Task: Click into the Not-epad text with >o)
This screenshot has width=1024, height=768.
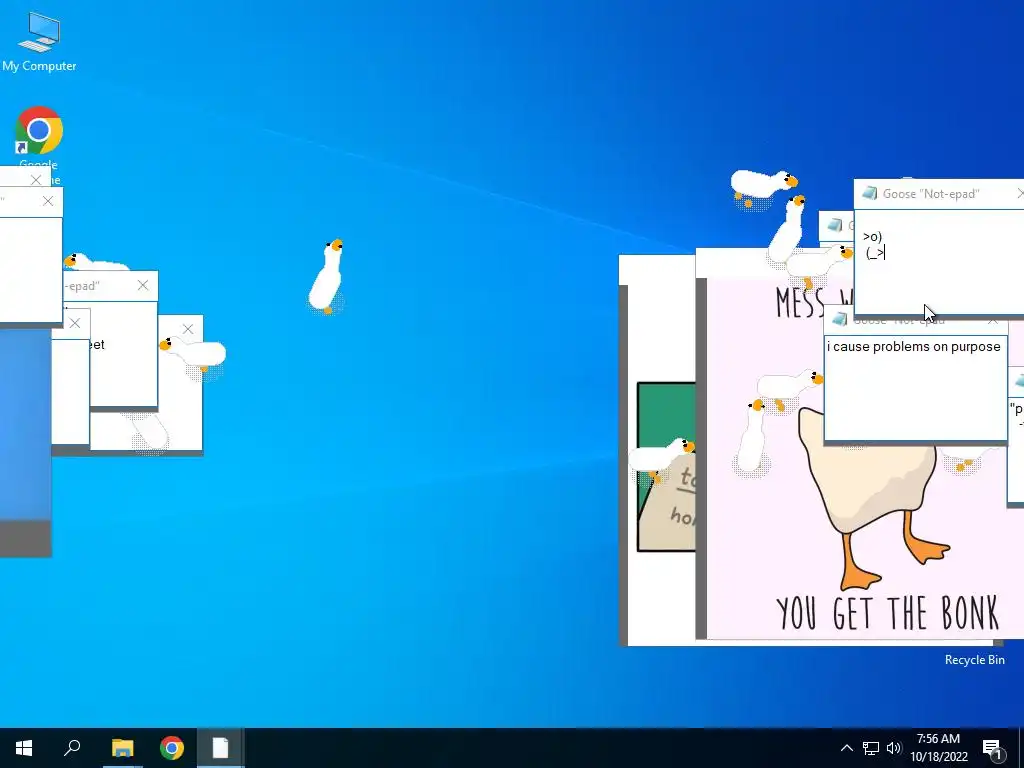Action: (x=940, y=261)
